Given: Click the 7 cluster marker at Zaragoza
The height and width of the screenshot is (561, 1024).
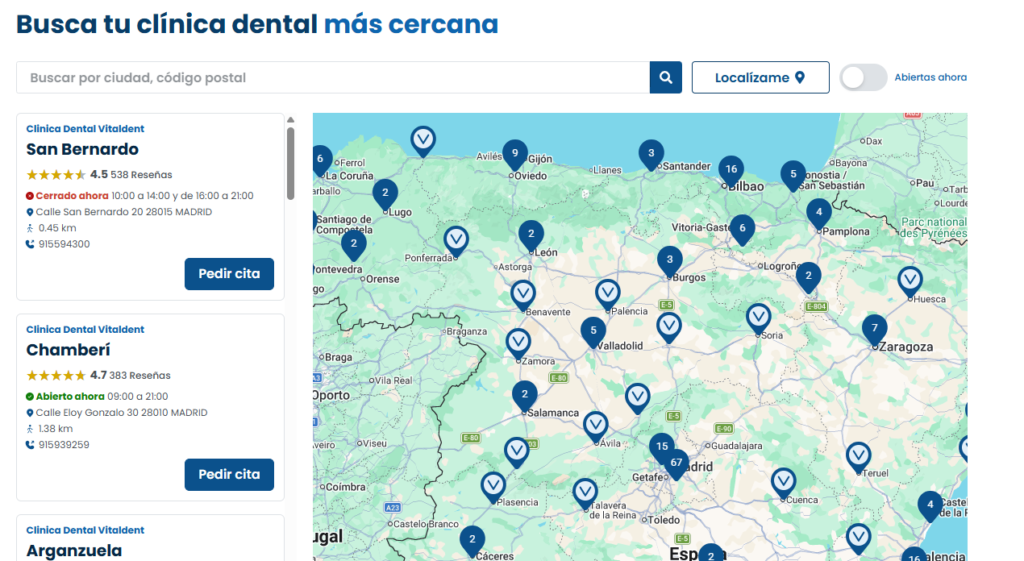Looking at the screenshot, I should [874, 330].
